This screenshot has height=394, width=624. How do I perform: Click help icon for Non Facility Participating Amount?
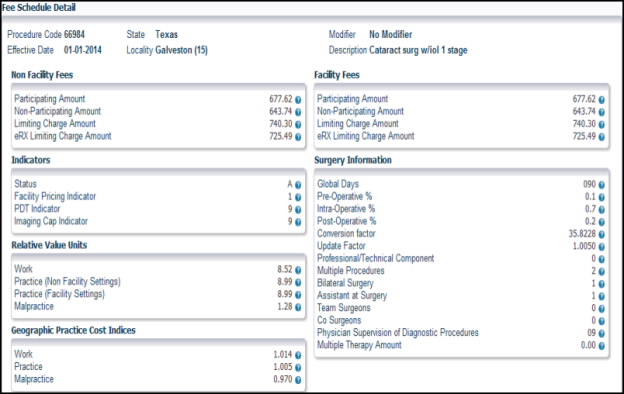(x=298, y=100)
